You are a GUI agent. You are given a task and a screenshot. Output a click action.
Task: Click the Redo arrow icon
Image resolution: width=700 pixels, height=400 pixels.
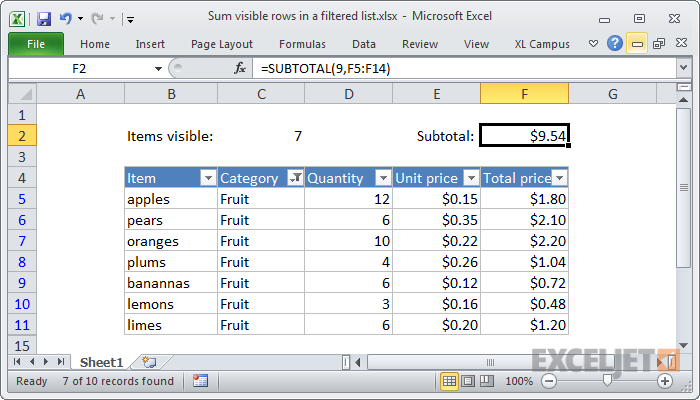(97, 19)
